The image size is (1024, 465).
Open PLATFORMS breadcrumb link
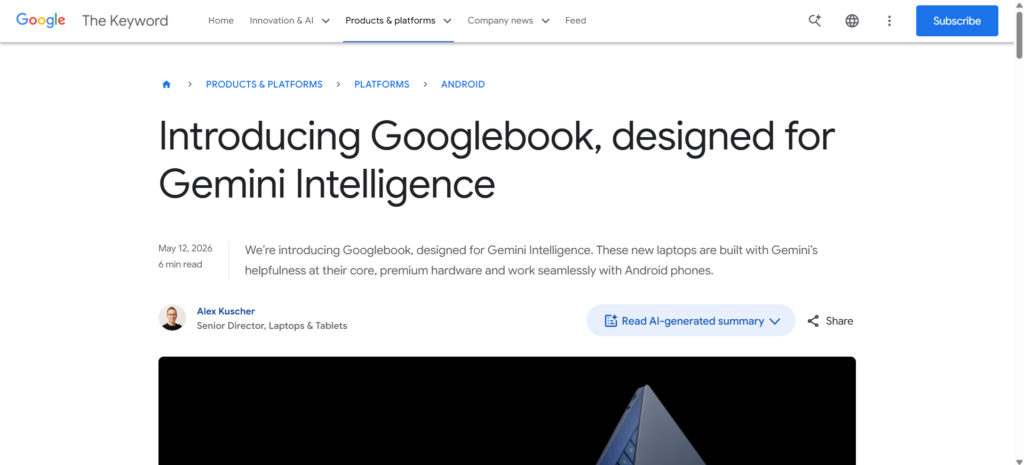381,84
